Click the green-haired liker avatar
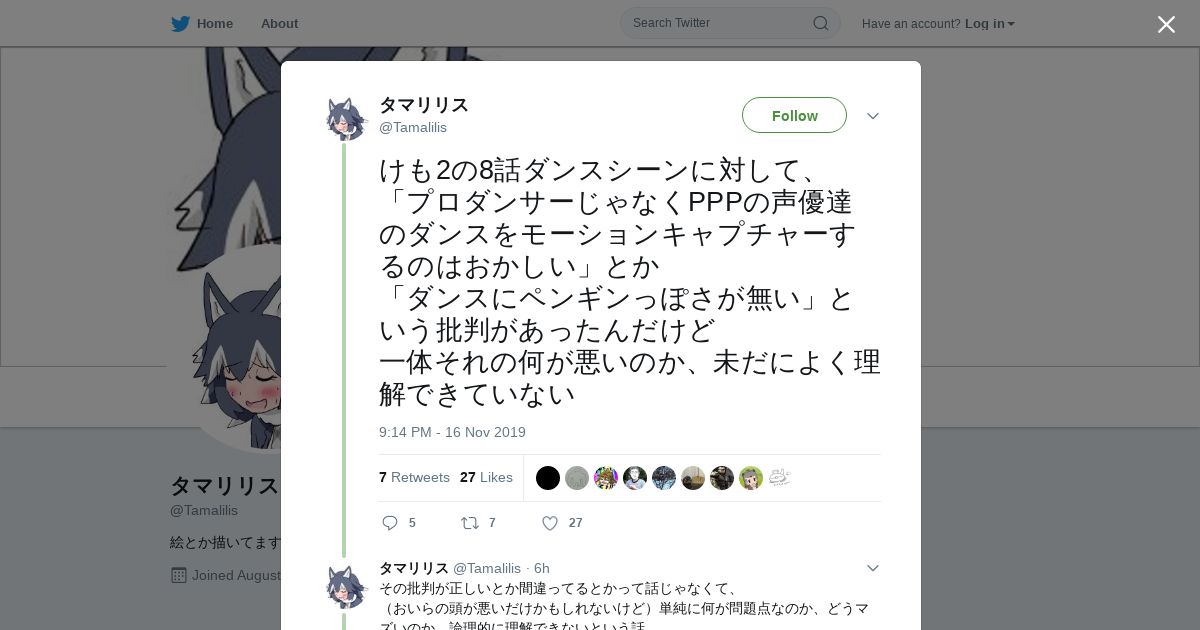The width and height of the screenshot is (1200, 630). 751,478
